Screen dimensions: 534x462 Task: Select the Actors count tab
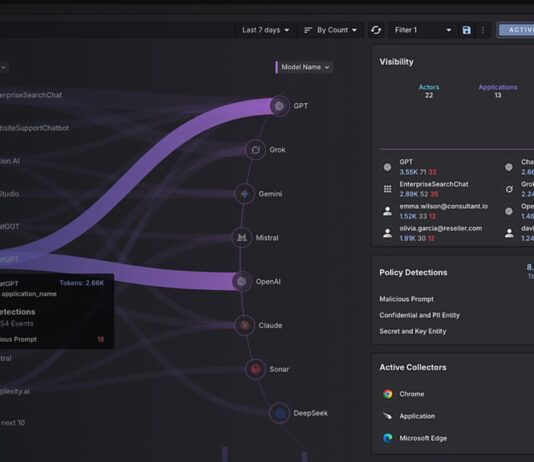click(429, 91)
